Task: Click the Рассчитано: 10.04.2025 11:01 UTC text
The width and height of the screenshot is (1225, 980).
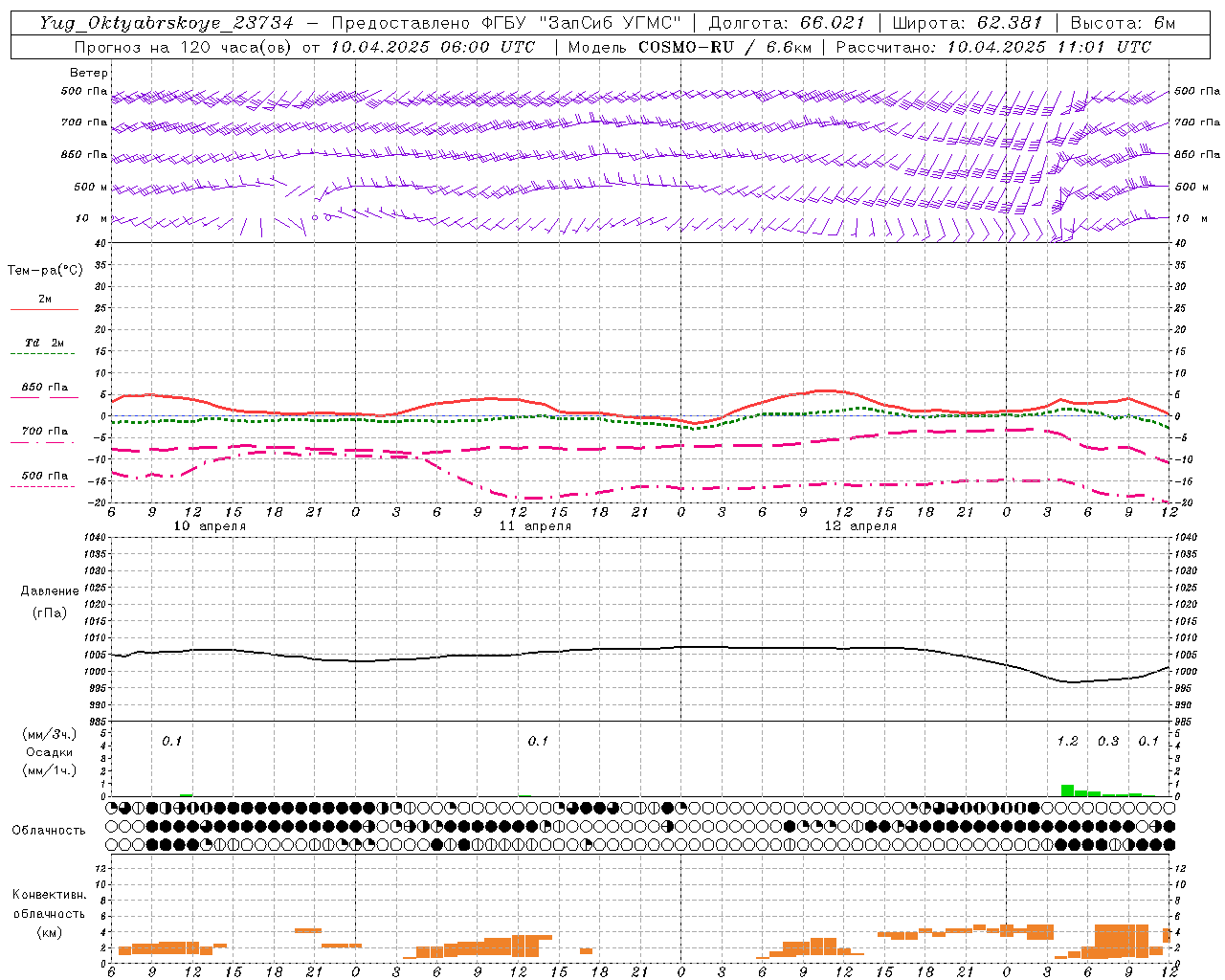Action: pos(993,47)
